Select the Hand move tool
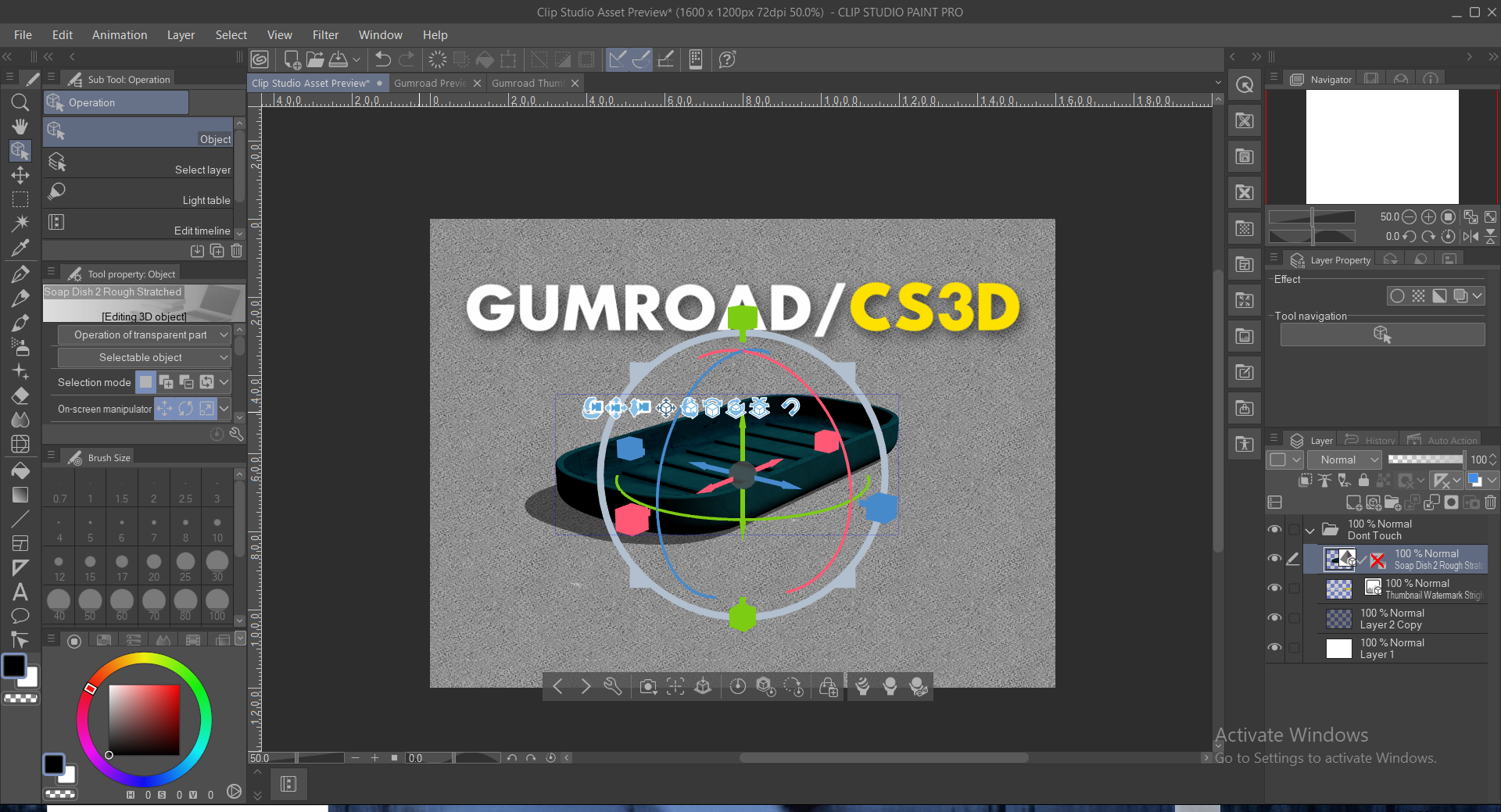Viewport: 1501px width, 812px height. click(x=20, y=127)
